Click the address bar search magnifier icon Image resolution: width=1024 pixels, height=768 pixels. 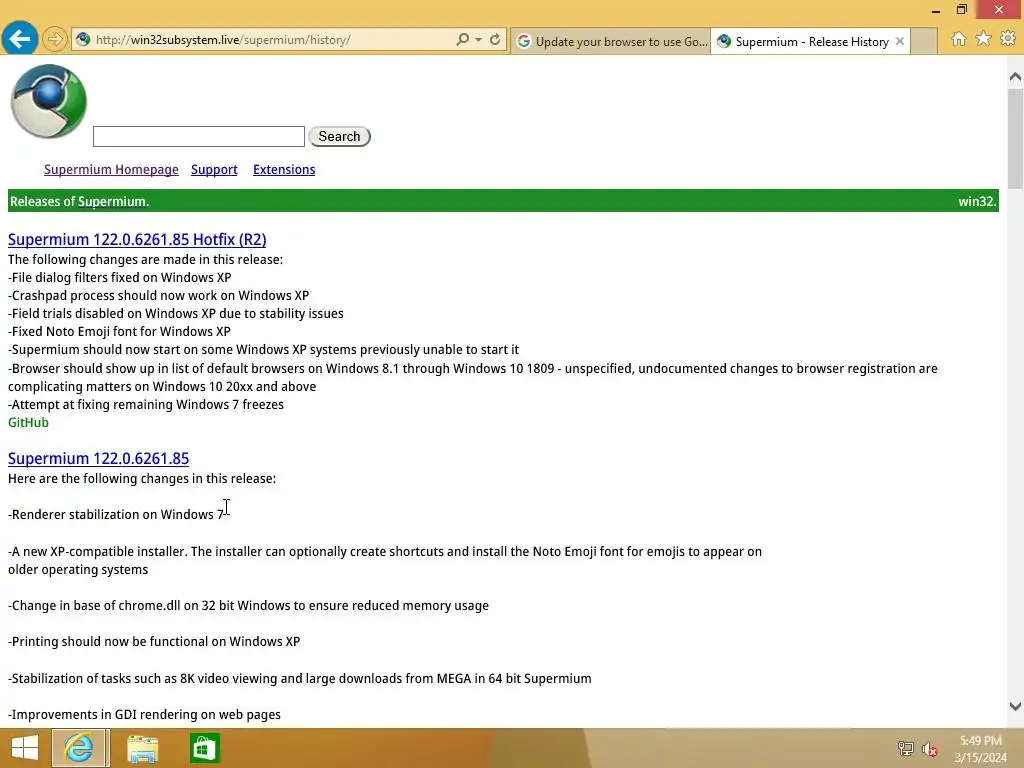point(462,40)
